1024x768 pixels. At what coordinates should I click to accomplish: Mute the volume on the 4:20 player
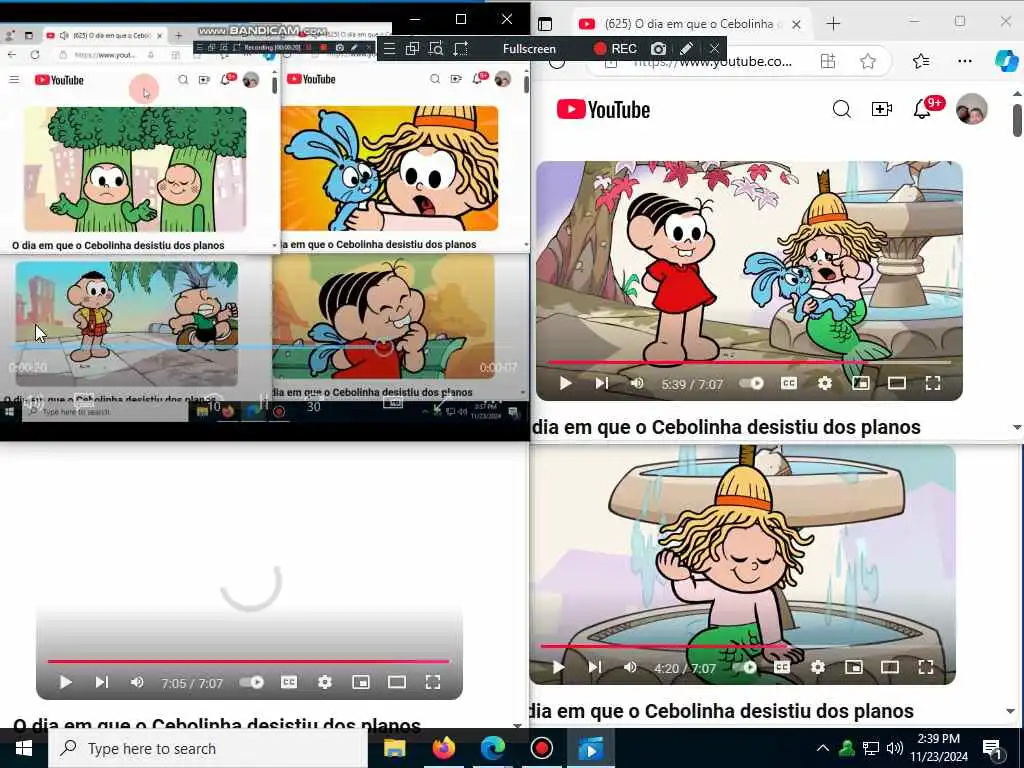point(630,667)
